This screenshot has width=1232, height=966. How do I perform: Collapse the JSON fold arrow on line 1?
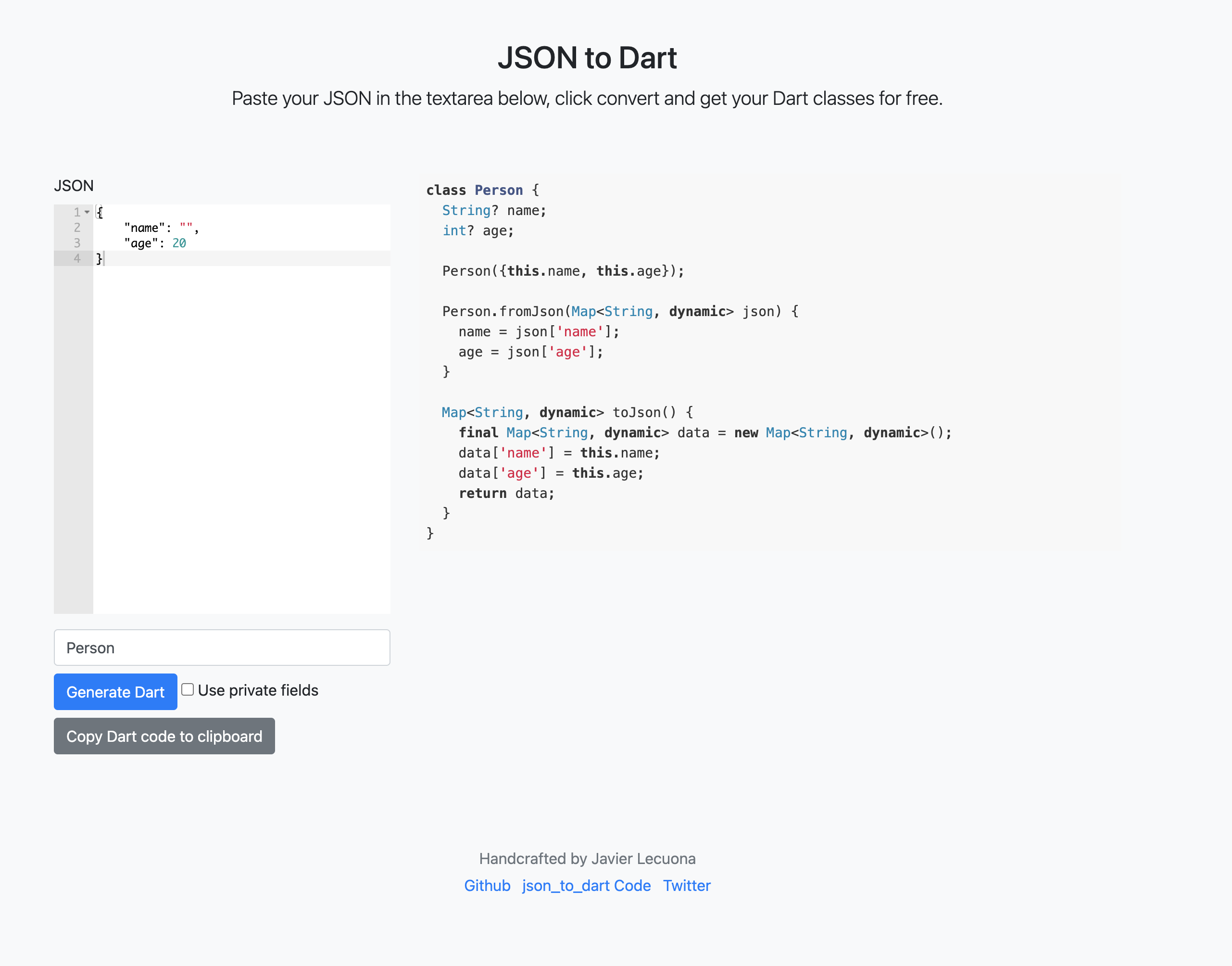click(87, 212)
